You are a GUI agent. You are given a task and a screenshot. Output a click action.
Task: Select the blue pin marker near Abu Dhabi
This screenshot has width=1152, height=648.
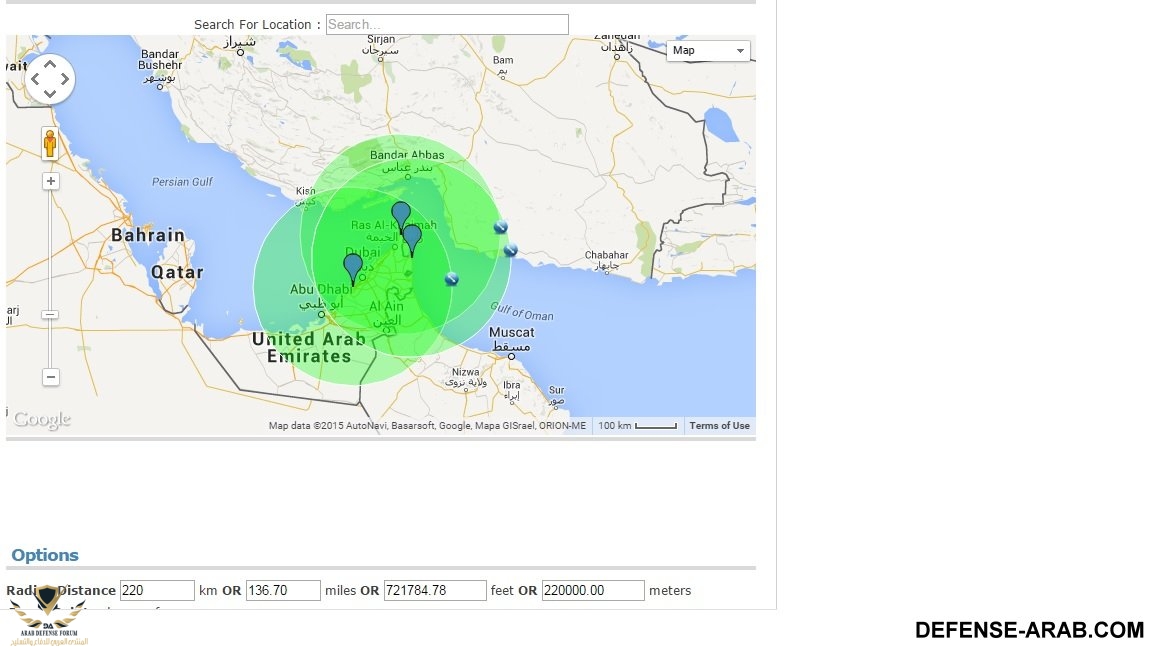(x=353, y=268)
